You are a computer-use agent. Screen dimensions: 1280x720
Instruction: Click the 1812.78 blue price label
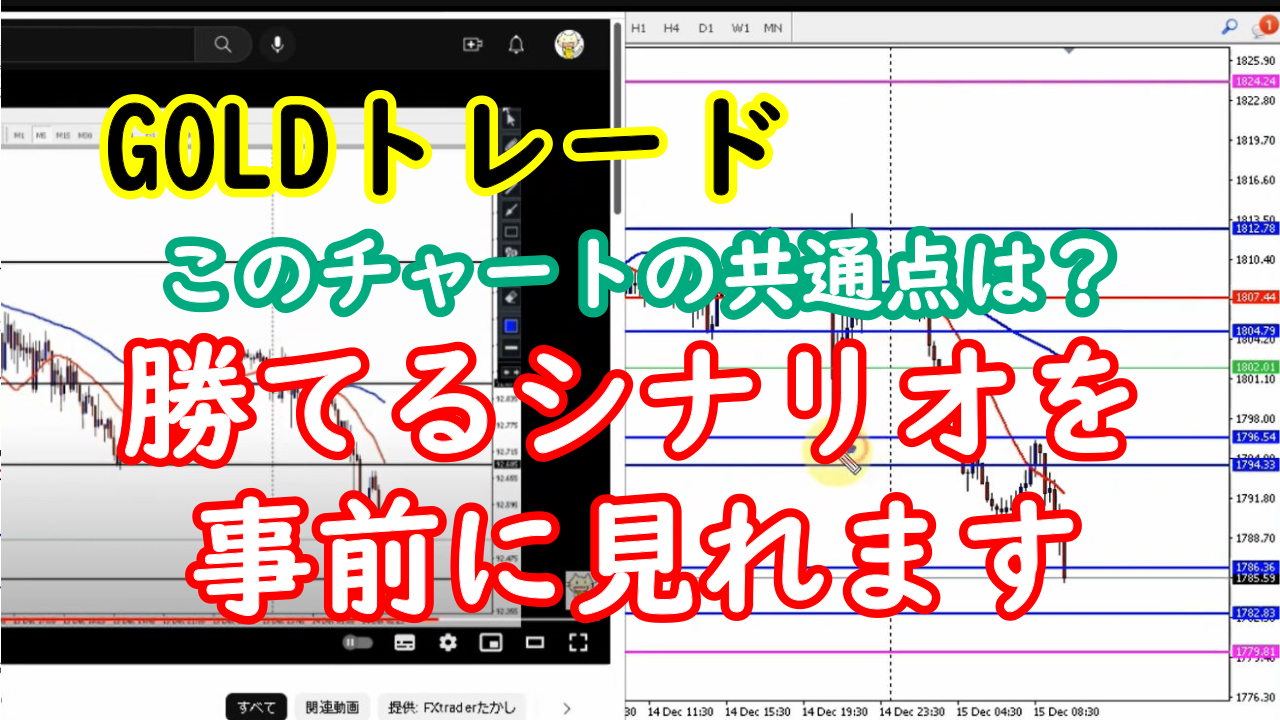tap(1255, 229)
